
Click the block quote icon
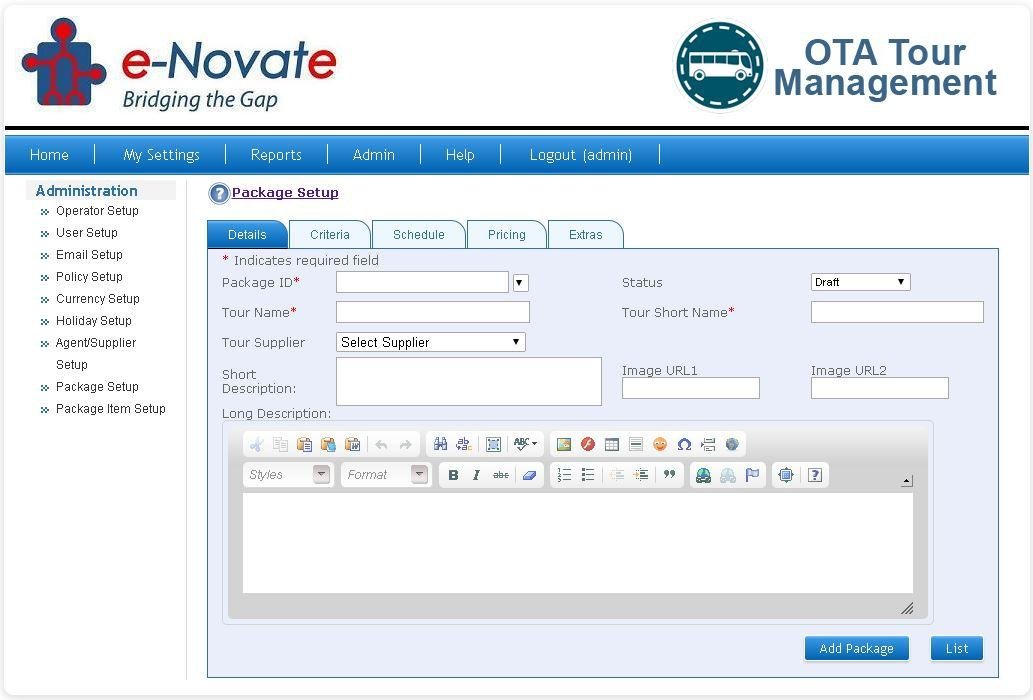click(669, 475)
